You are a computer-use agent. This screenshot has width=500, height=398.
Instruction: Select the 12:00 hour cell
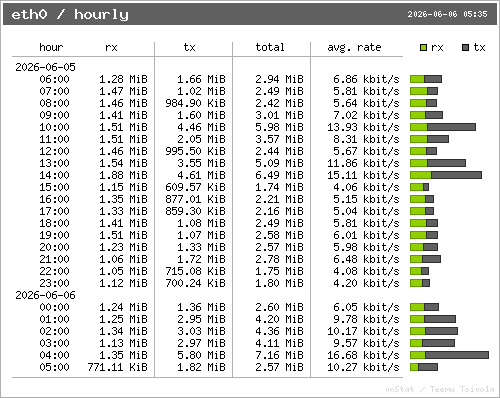54,151
